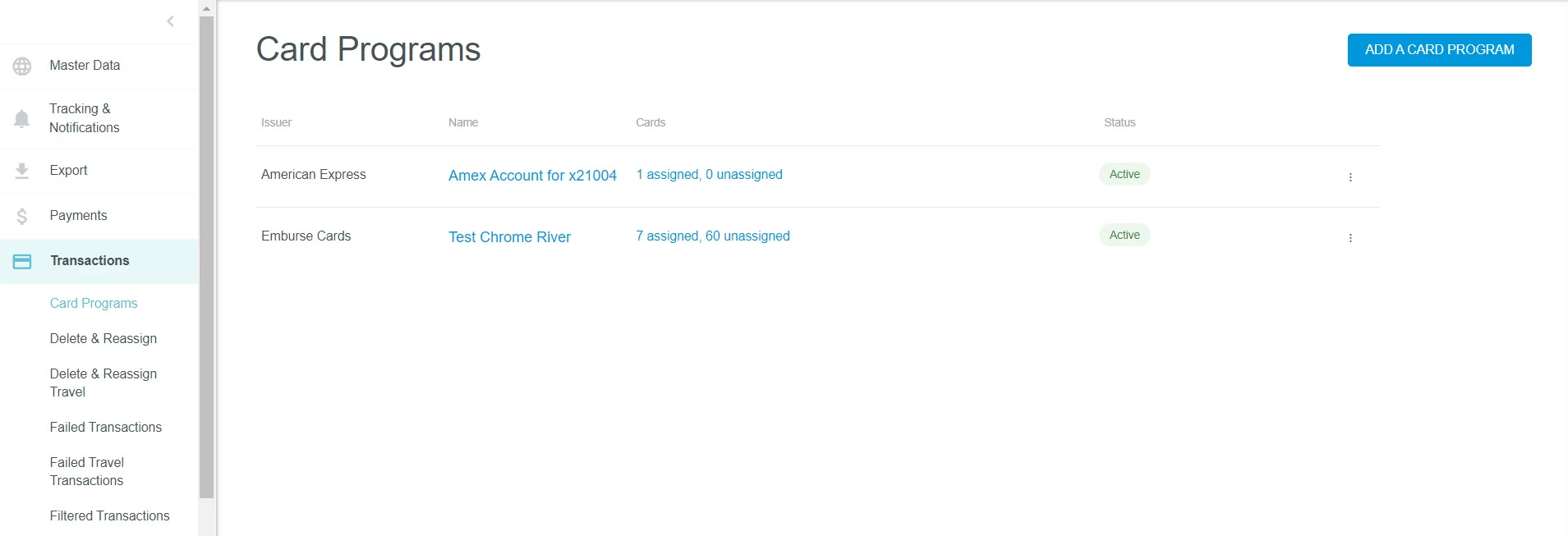Go to Delete & Reassign Travel

[x=103, y=383]
